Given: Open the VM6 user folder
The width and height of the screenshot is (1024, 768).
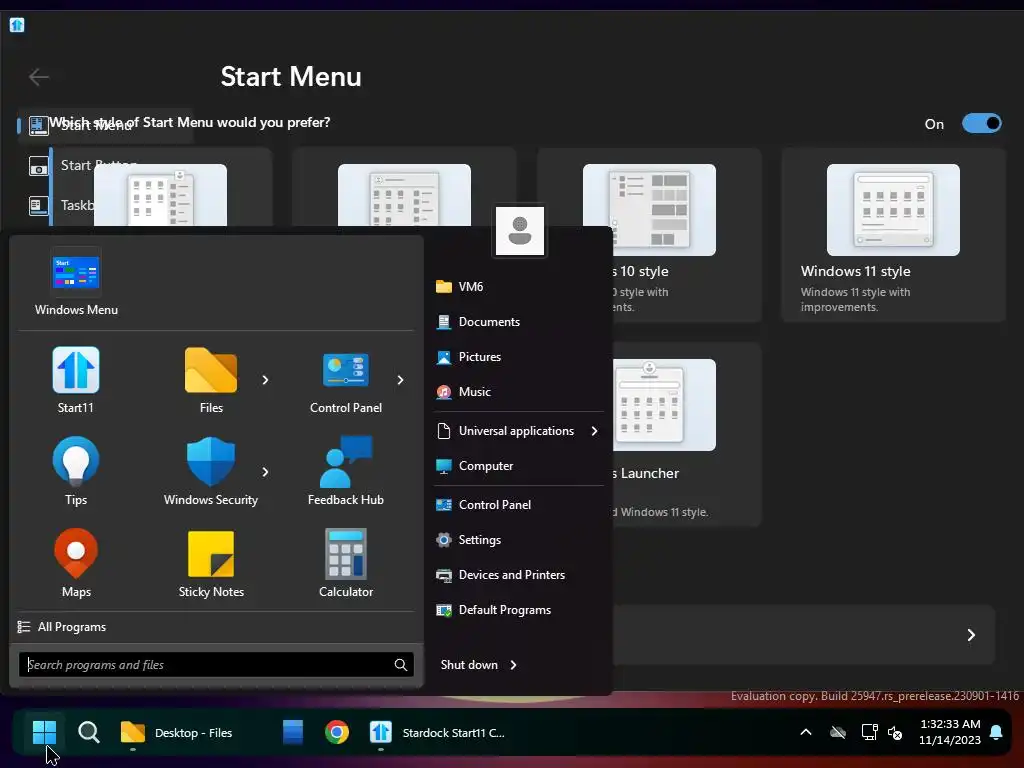Looking at the screenshot, I should 517,287.
